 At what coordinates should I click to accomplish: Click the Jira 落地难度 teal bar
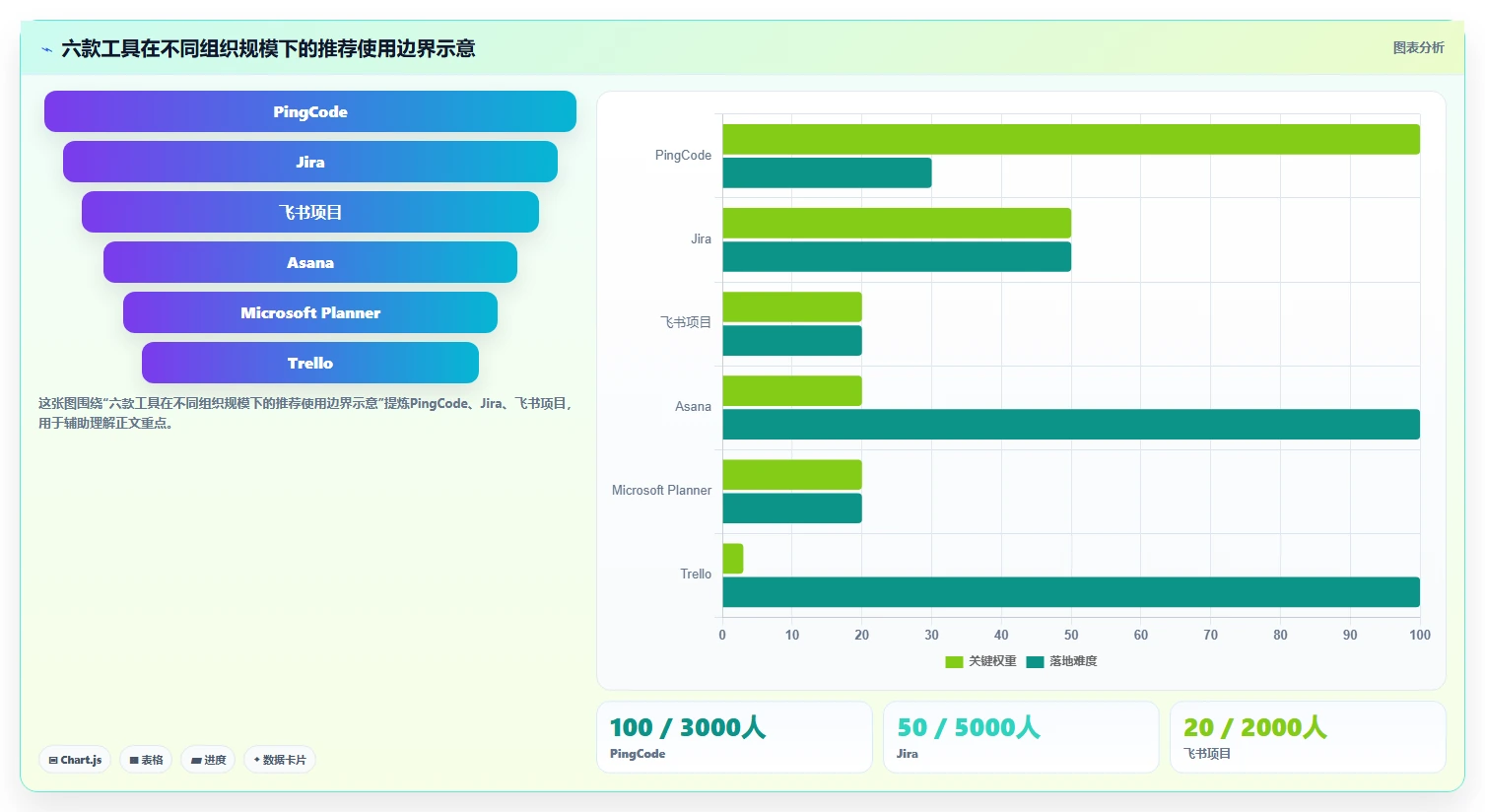click(x=897, y=256)
